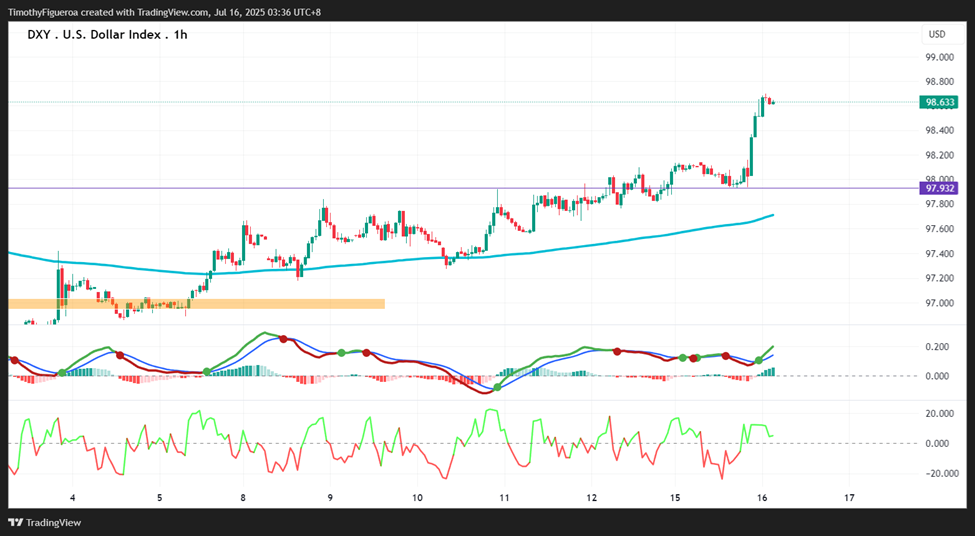
Task: Click date label 9 on time axis
Action: click(x=330, y=498)
